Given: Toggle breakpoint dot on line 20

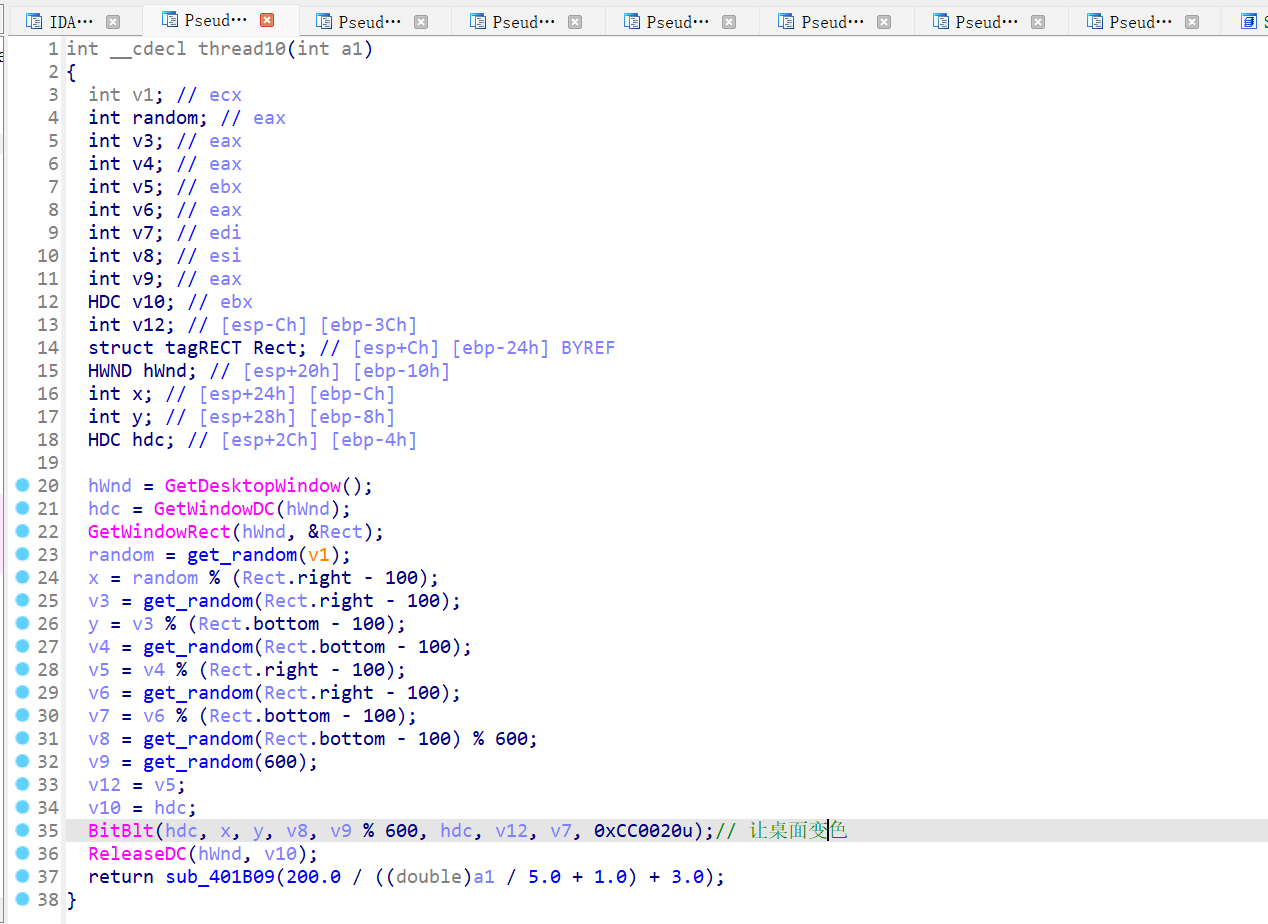Looking at the screenshot, I should pyautogui.click(x=22, y=485).
